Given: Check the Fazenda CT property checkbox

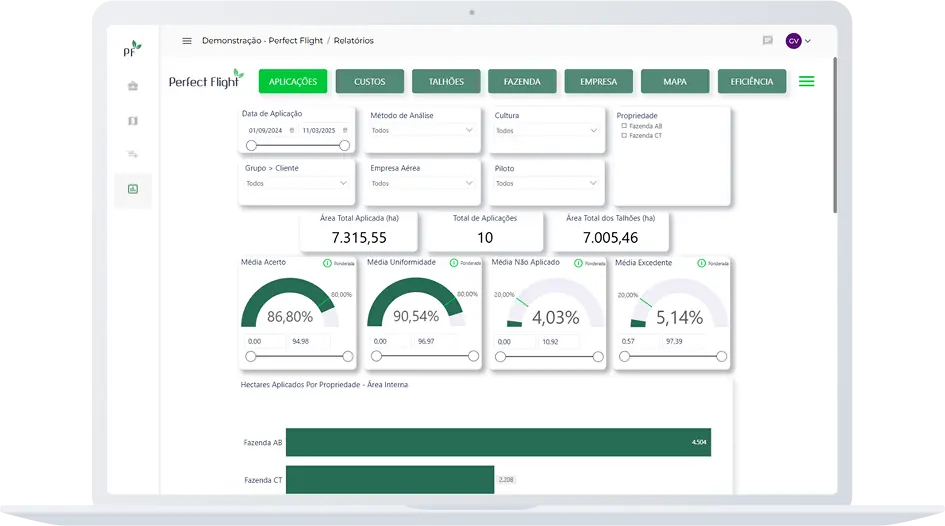Looking at the screenshot, I should point(624,136).
